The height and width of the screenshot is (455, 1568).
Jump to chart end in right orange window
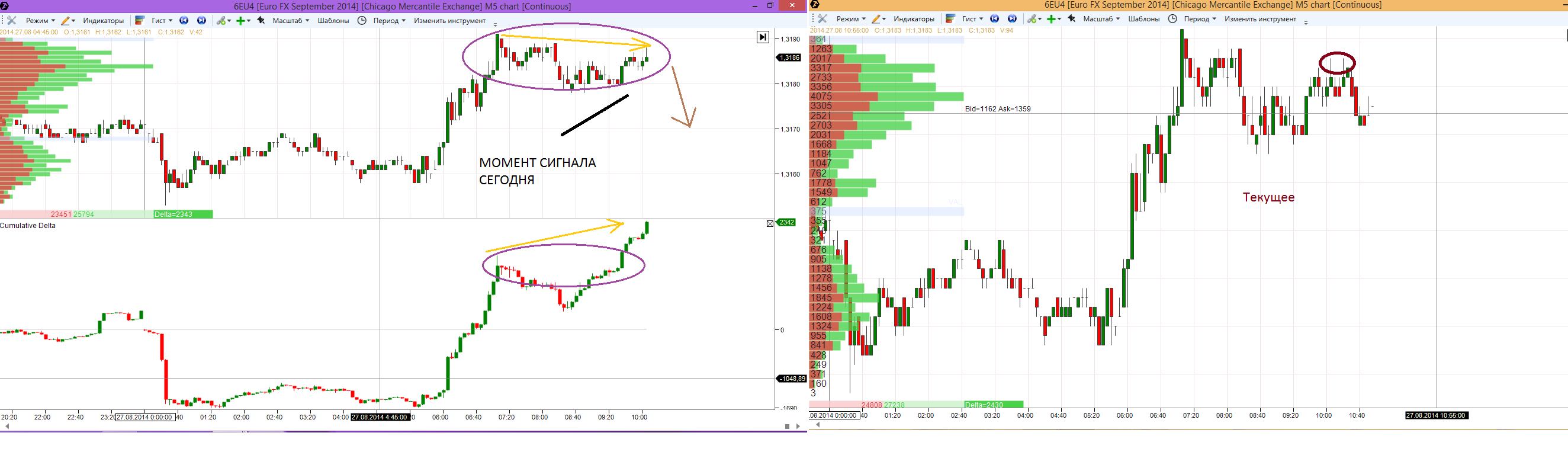[x=1012, y=19]
